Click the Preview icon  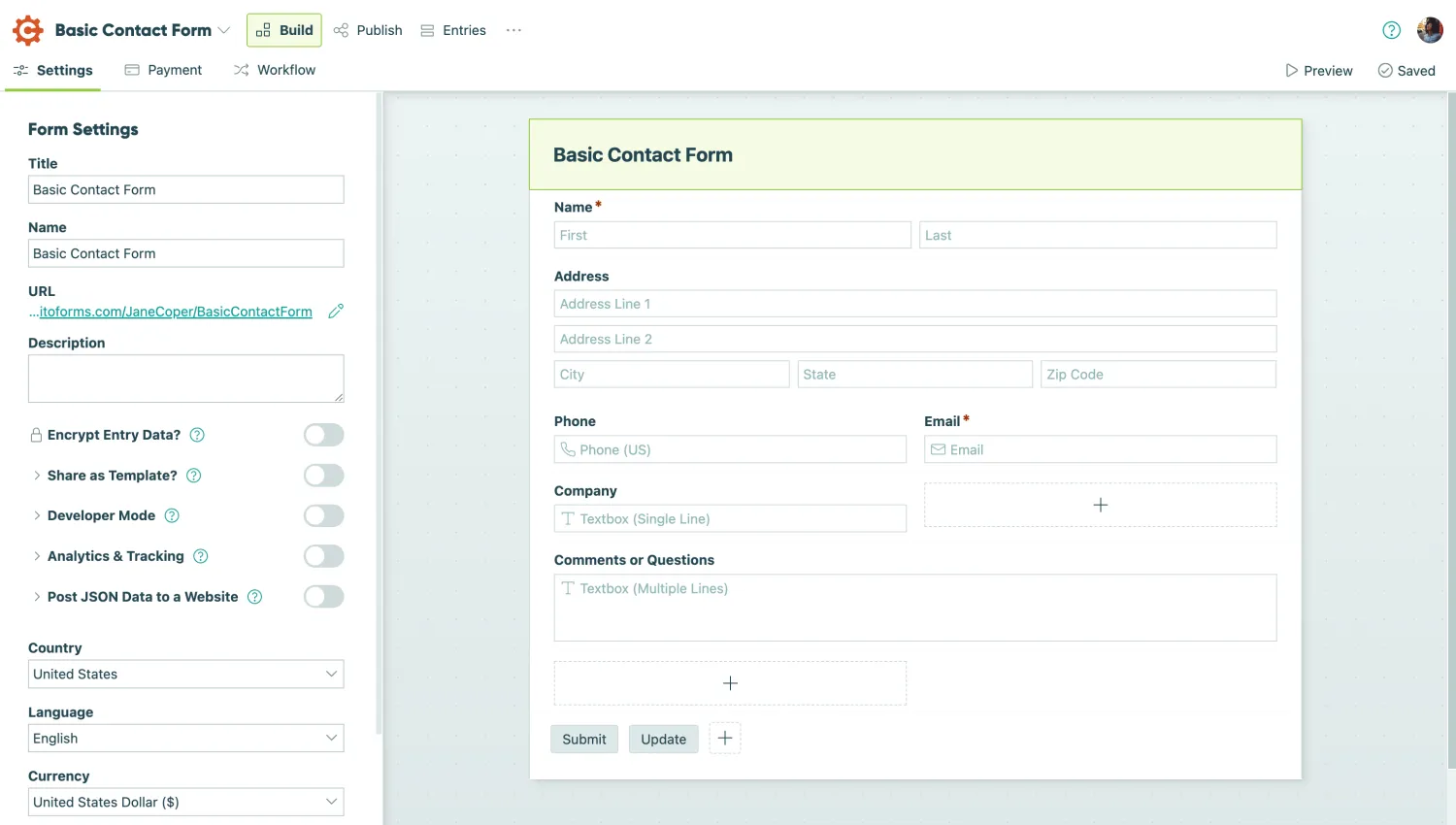point(1292,70)
